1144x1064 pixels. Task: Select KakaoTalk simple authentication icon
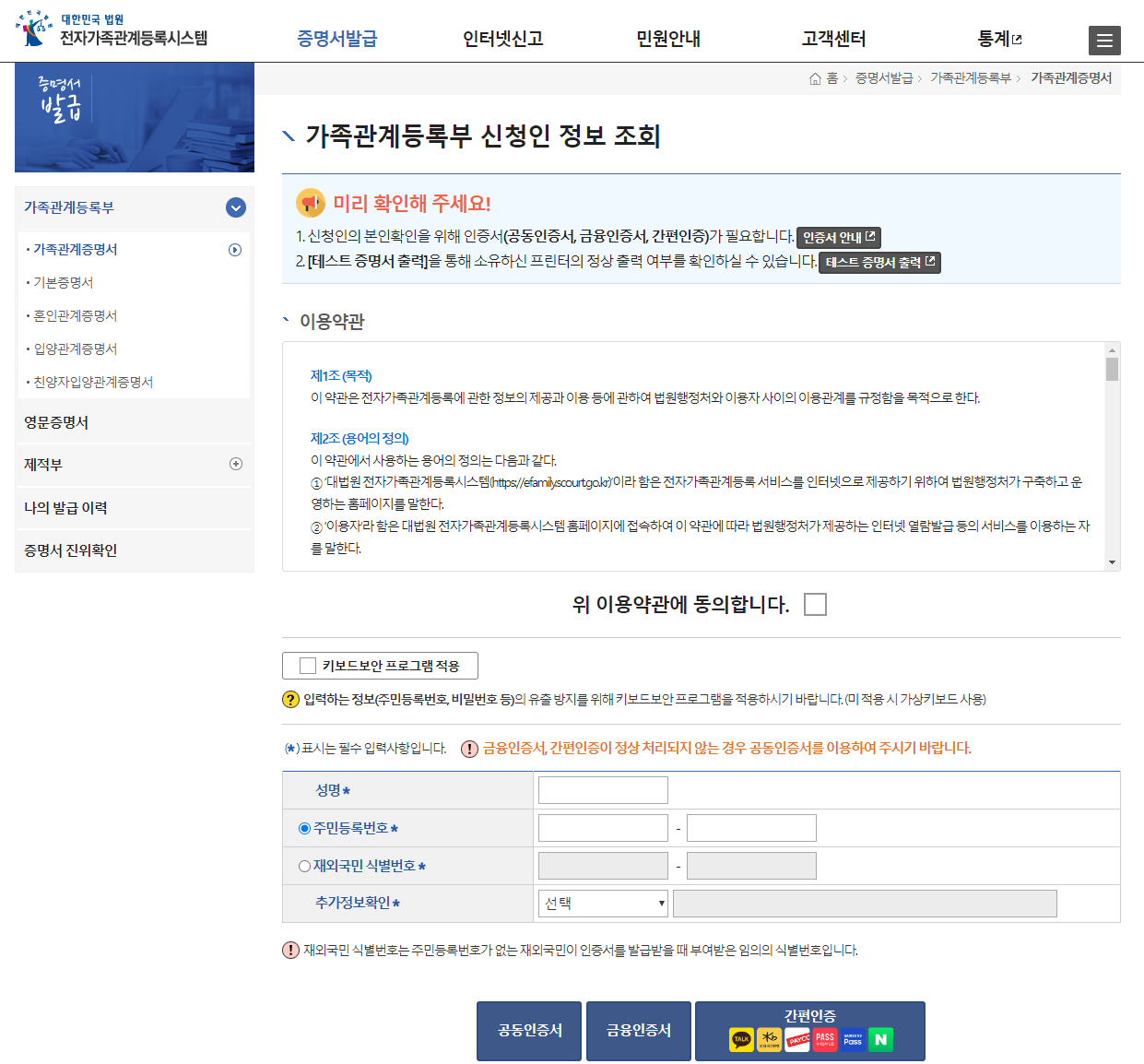pyautogui.click(x=741, y=1039)
